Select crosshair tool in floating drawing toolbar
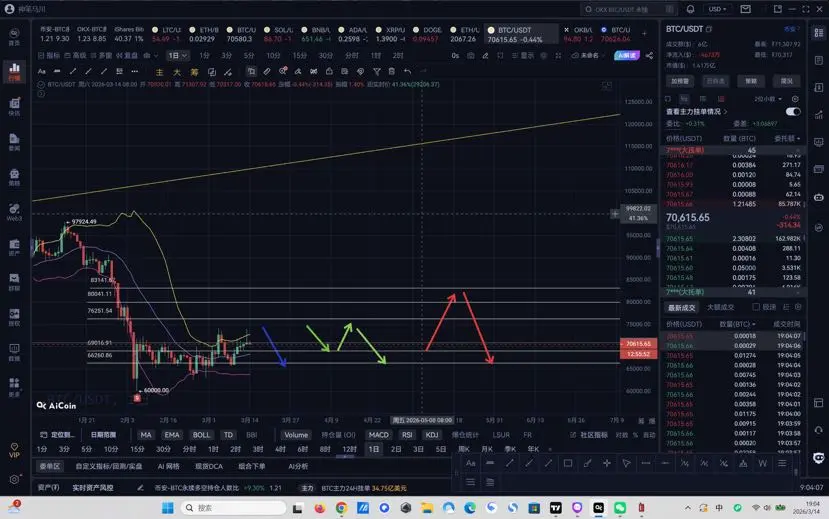The width and height of the screenshot is (829, 519). [x=607, y=464]
